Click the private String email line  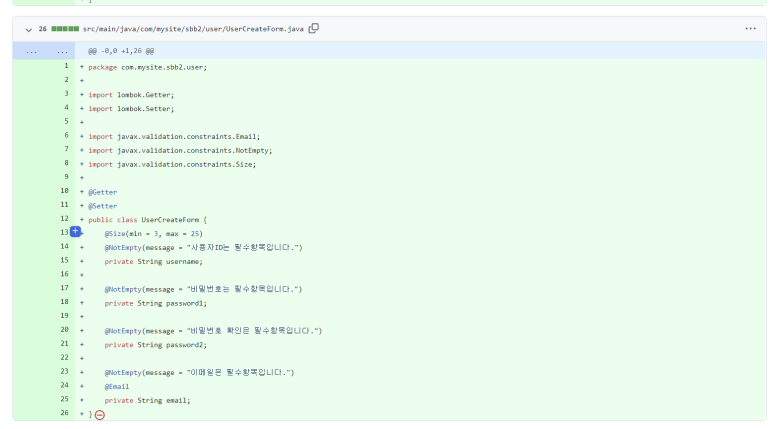point(147,400)
